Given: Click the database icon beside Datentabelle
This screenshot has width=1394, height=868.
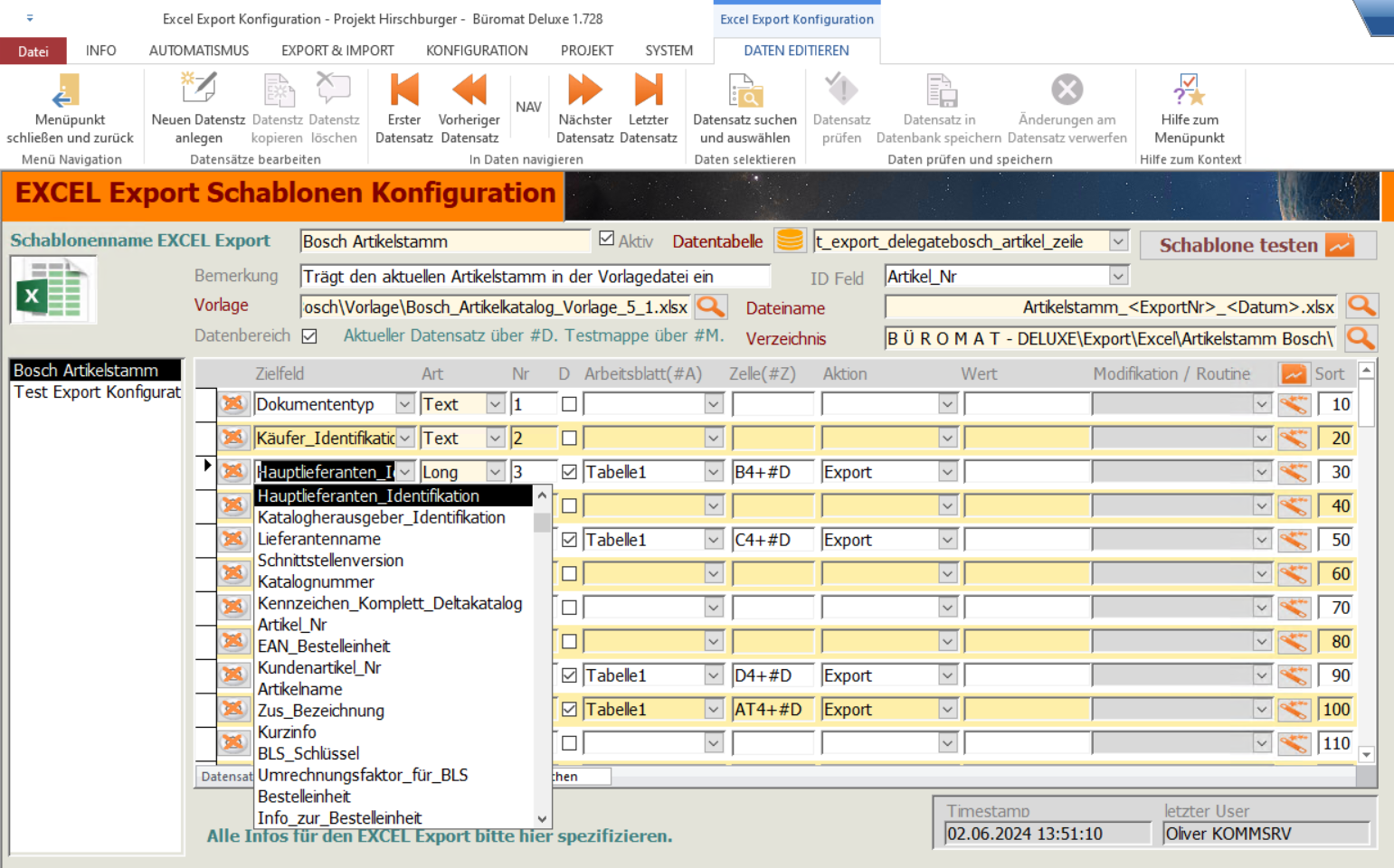Looking at the screenshot, I should (790, 241).
